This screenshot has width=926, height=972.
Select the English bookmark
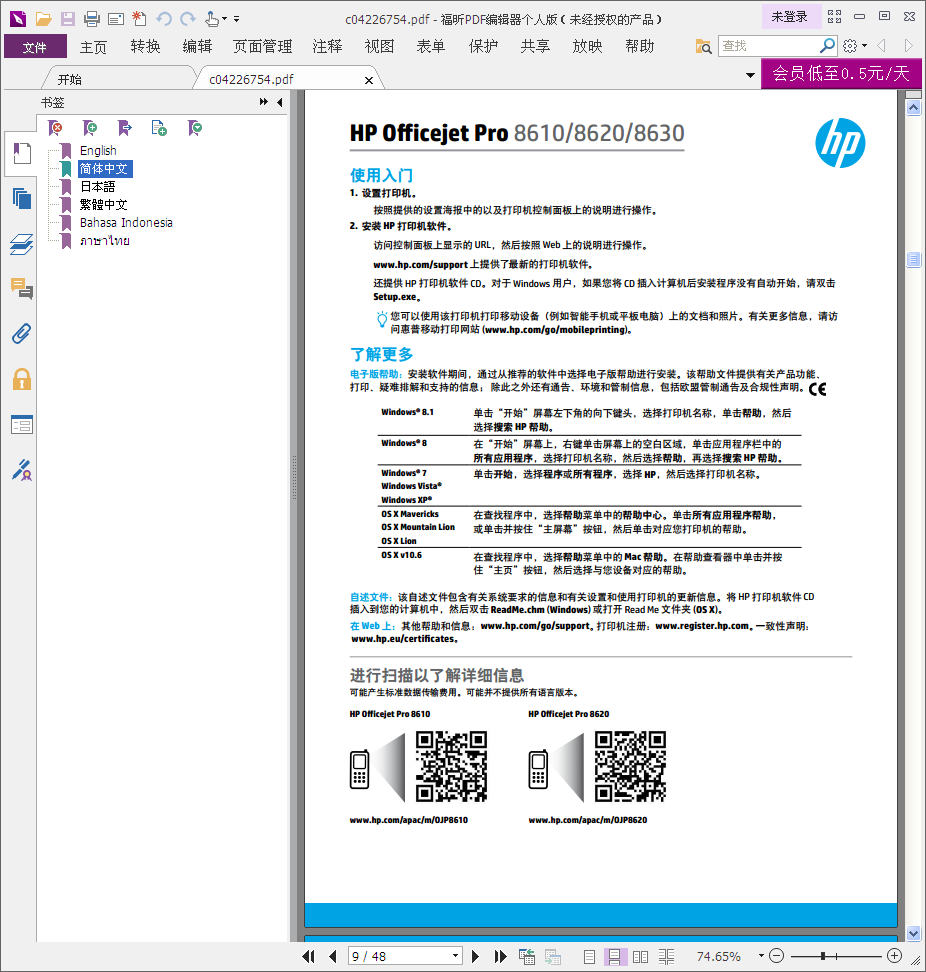[x=98, y=151]
